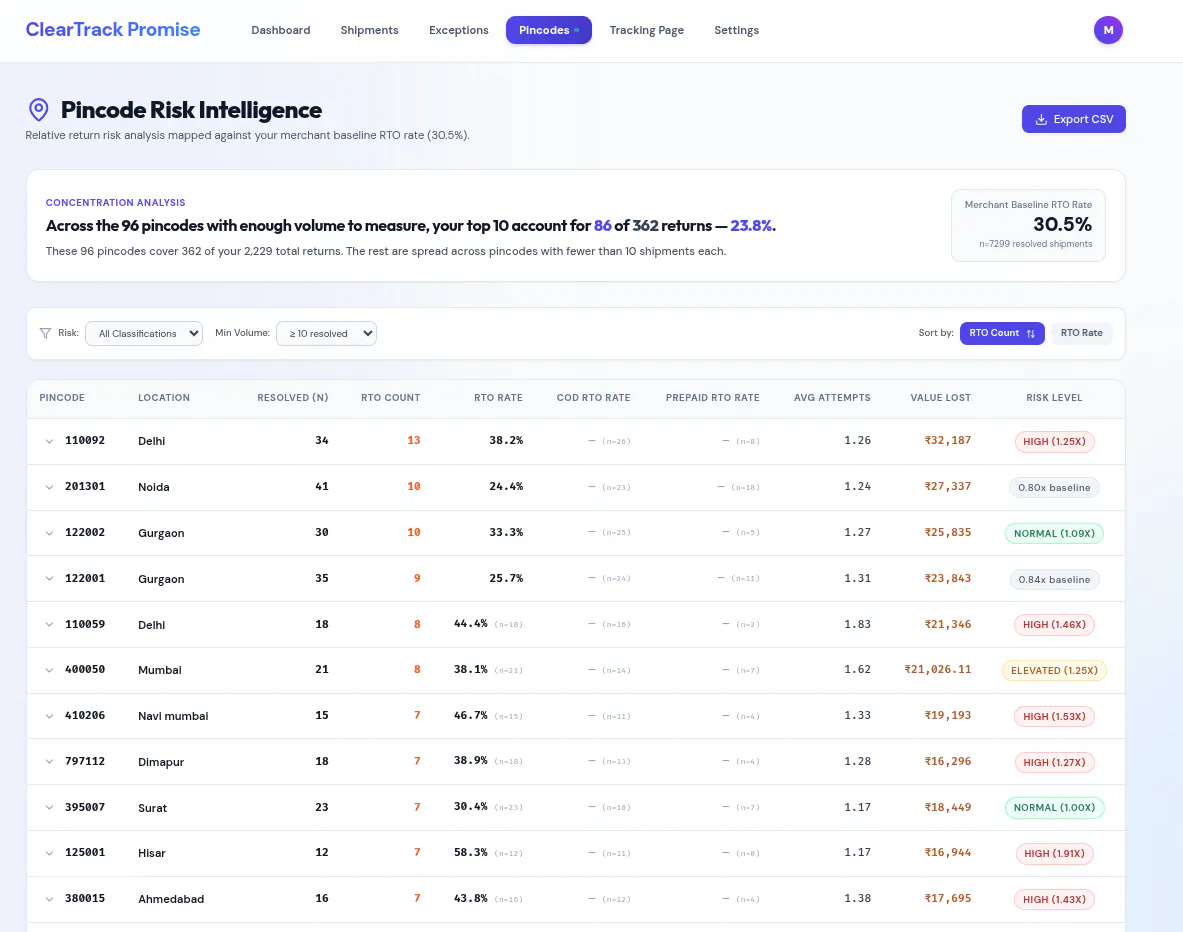1183x932 pixels.
Task: Select the Pincodes tab
Action: tap(548, 30)
